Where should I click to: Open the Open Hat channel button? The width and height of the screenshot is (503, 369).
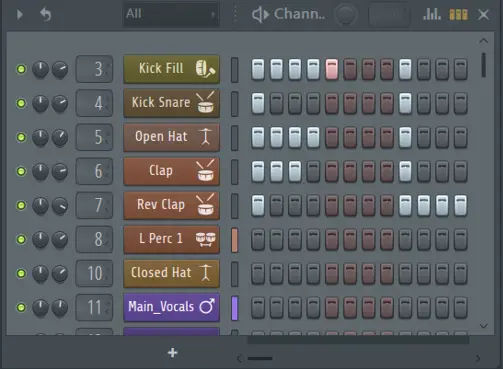point(172,137)
